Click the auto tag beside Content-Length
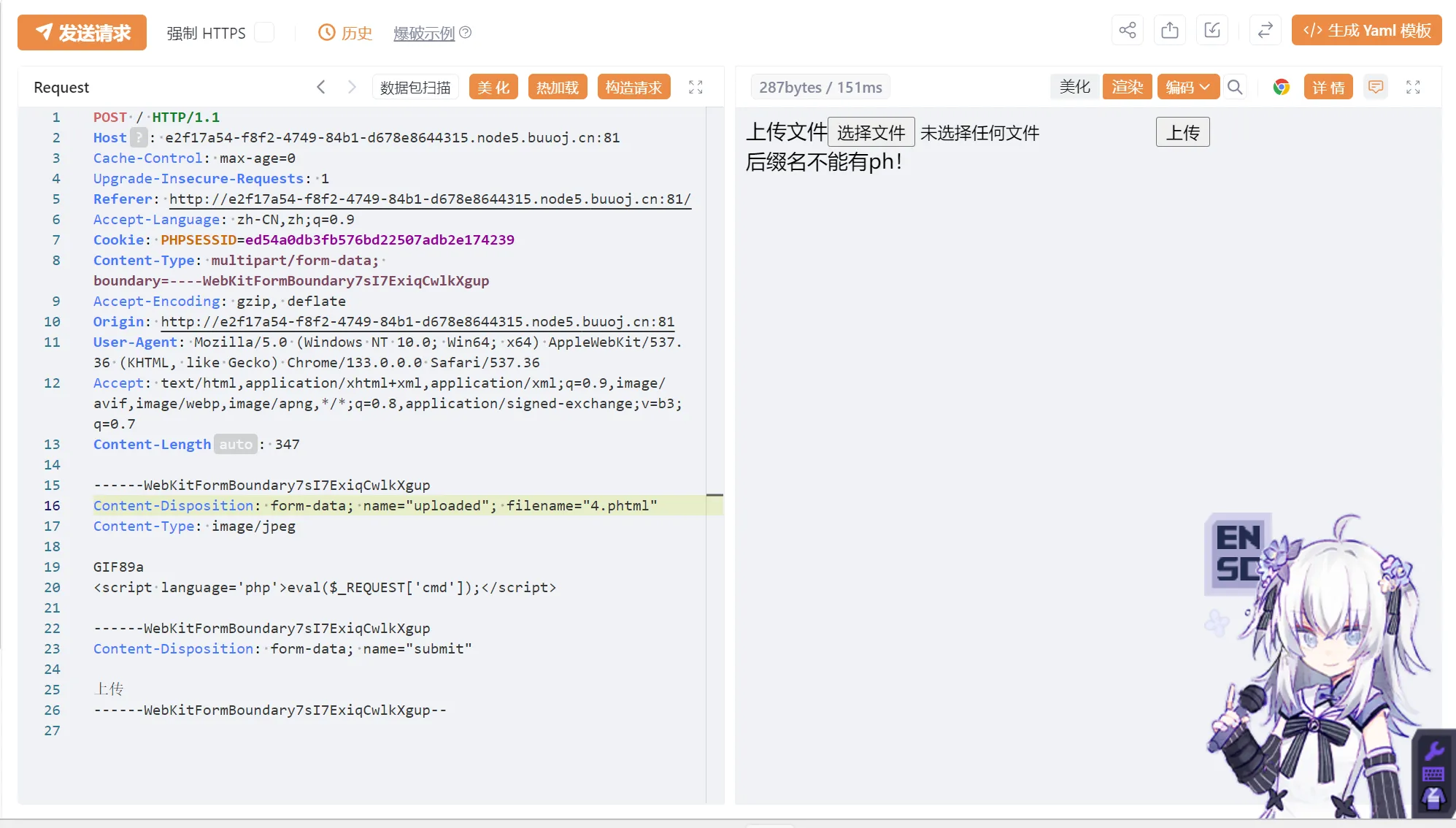 (x=235, y=444)
